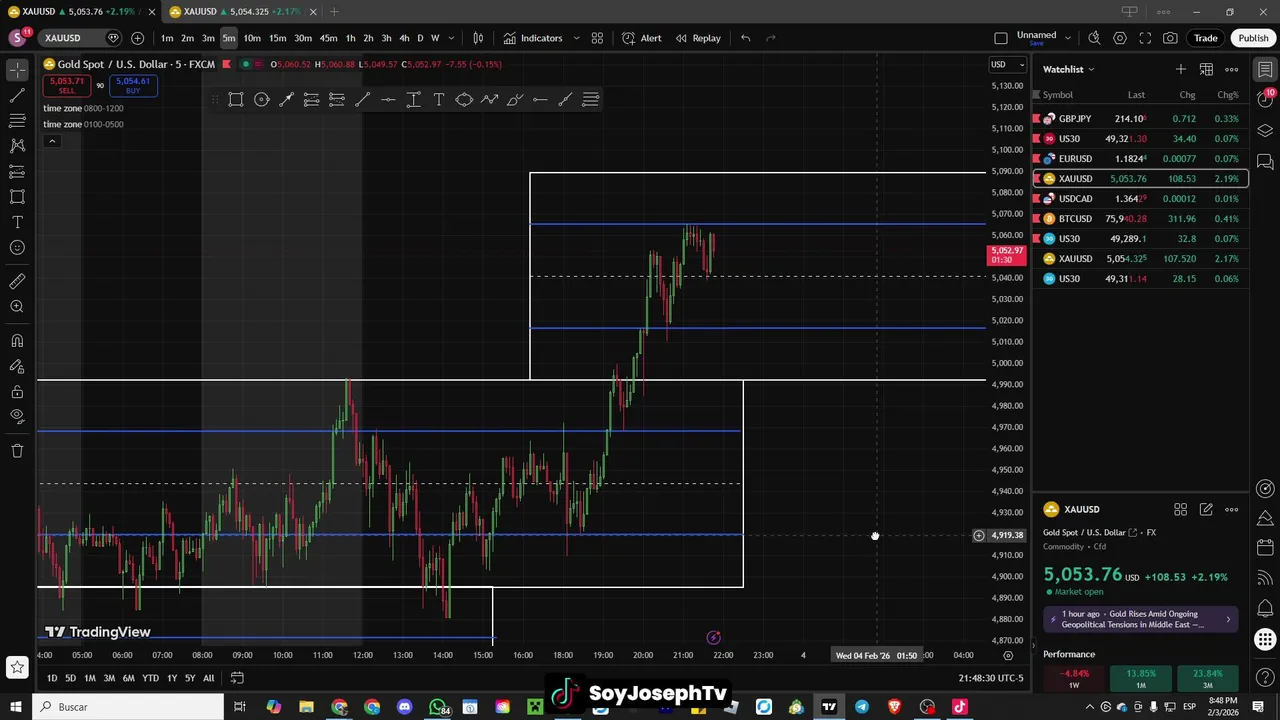Open the layout setup square icon
The width and height of the screenshot is (1280, 720).
tap(1001, 38)
